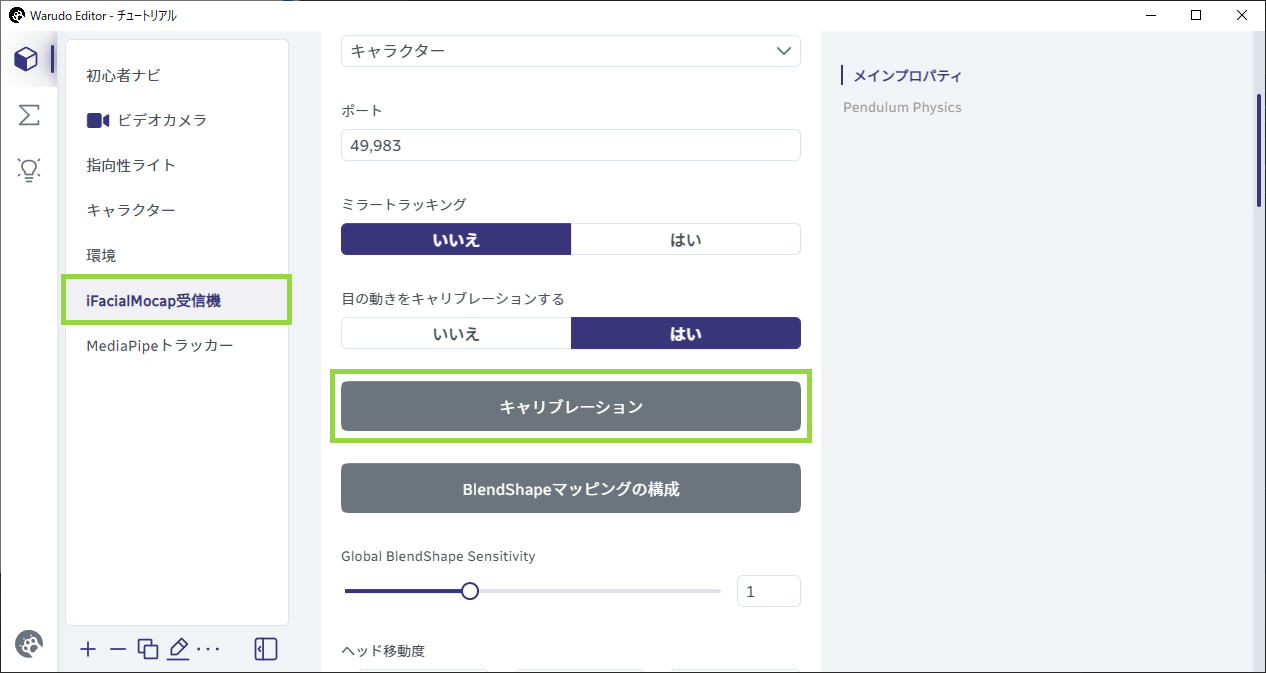Duplicate the selected asset

[x=148, y=650]
